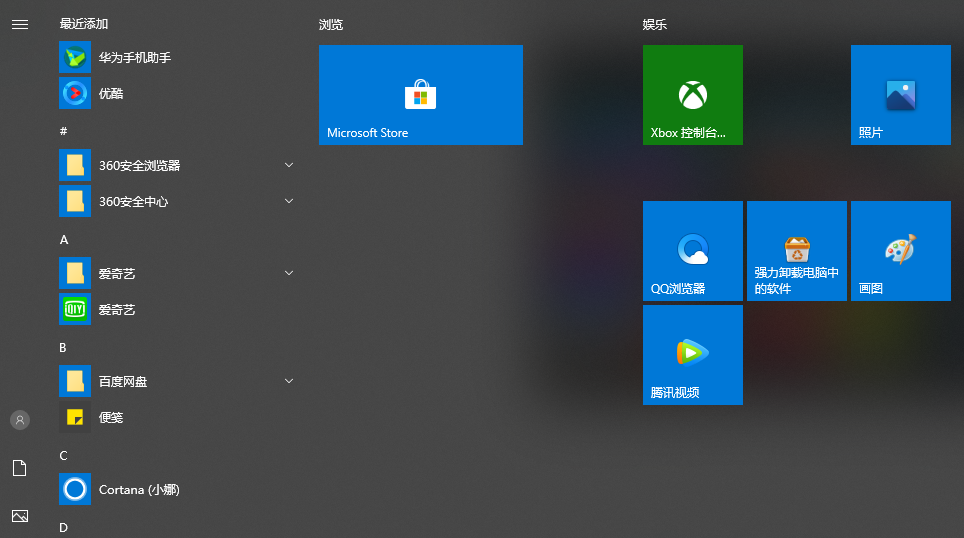Image resolution: width=964 pixels, height=538 pixels.
Task: Open the Documents sidebar button
Action: point(20,468)
